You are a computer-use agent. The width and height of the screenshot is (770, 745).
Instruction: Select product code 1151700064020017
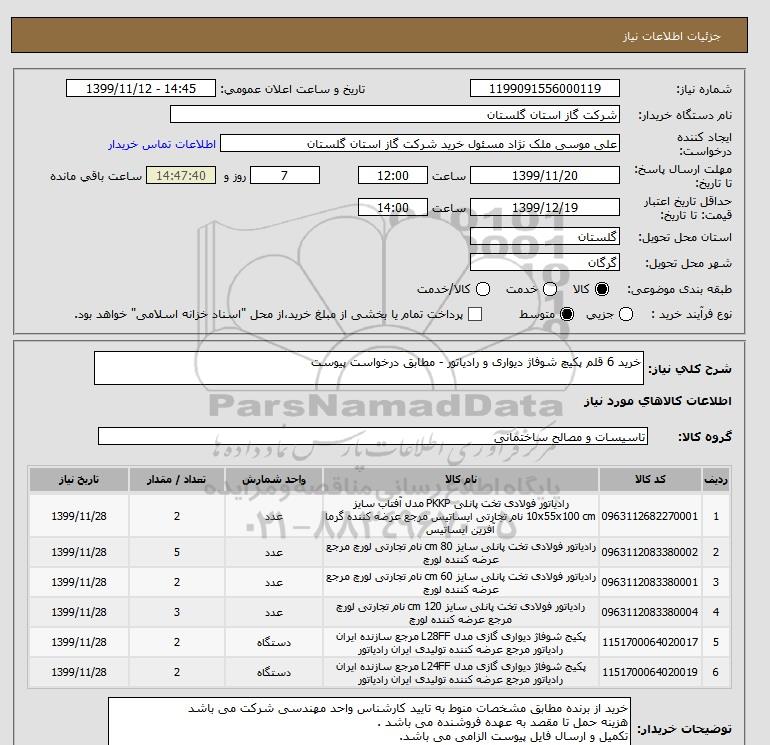[650, 642]
